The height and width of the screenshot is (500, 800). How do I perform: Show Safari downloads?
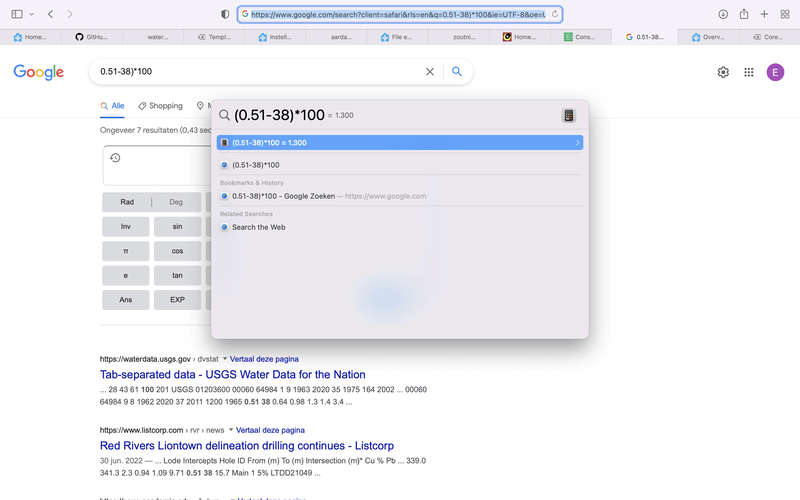(723, 14)
